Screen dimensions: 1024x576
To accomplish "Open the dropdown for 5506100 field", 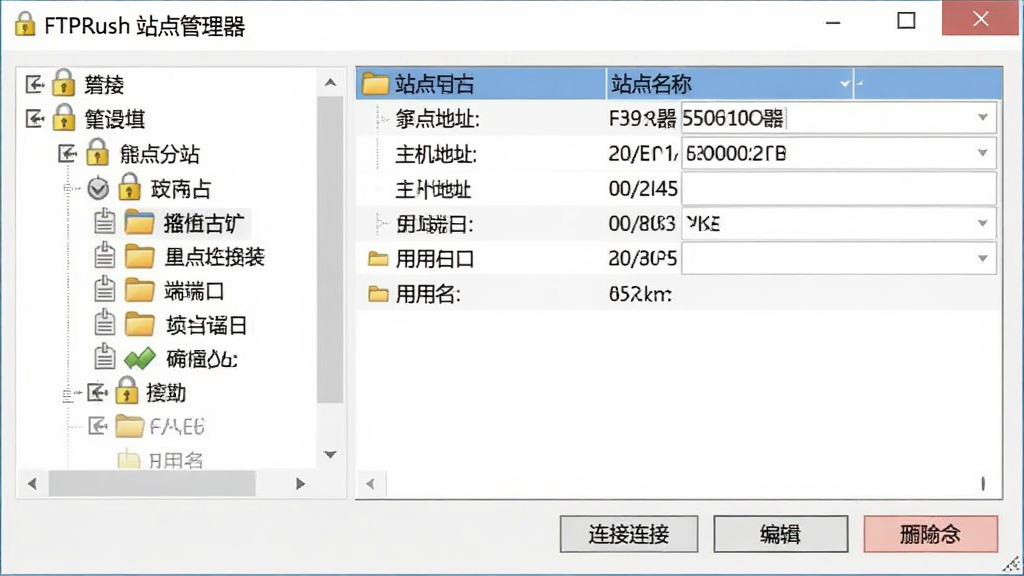I will [x=982, y=118].
